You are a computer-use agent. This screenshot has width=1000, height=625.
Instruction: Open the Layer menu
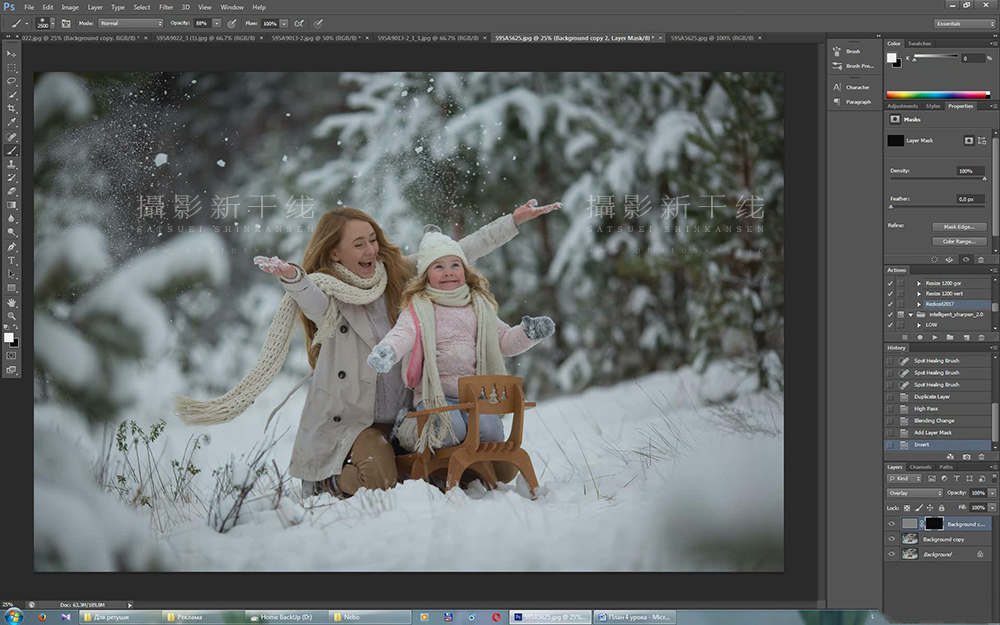[x=95, y=7]
